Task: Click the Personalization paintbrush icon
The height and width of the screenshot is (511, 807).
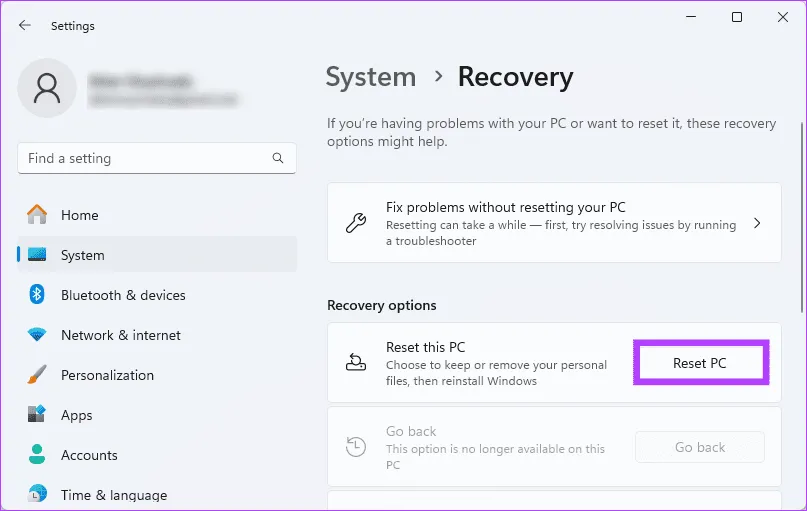Action: (x=37, y=375)
